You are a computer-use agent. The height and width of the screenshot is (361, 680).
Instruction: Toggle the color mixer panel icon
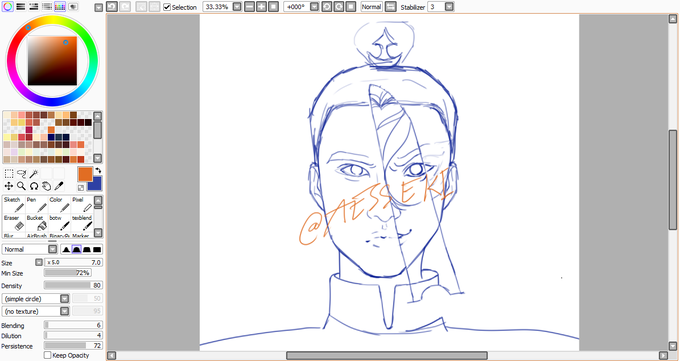(47, 7)
